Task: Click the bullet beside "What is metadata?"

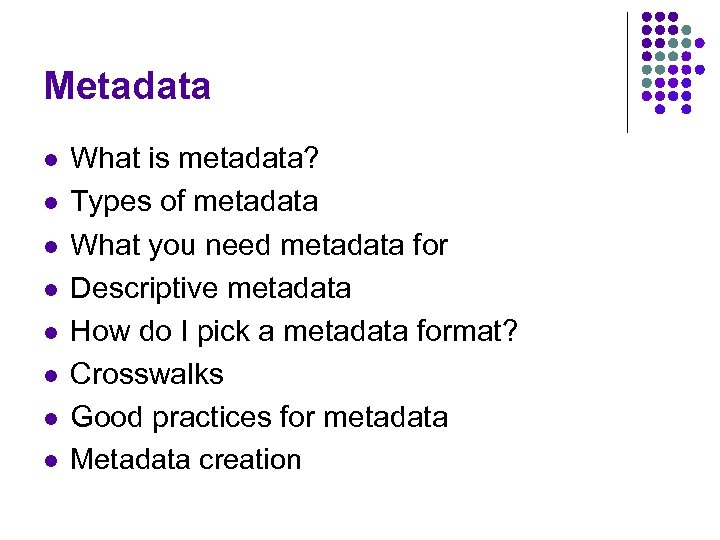Action: 51,160
